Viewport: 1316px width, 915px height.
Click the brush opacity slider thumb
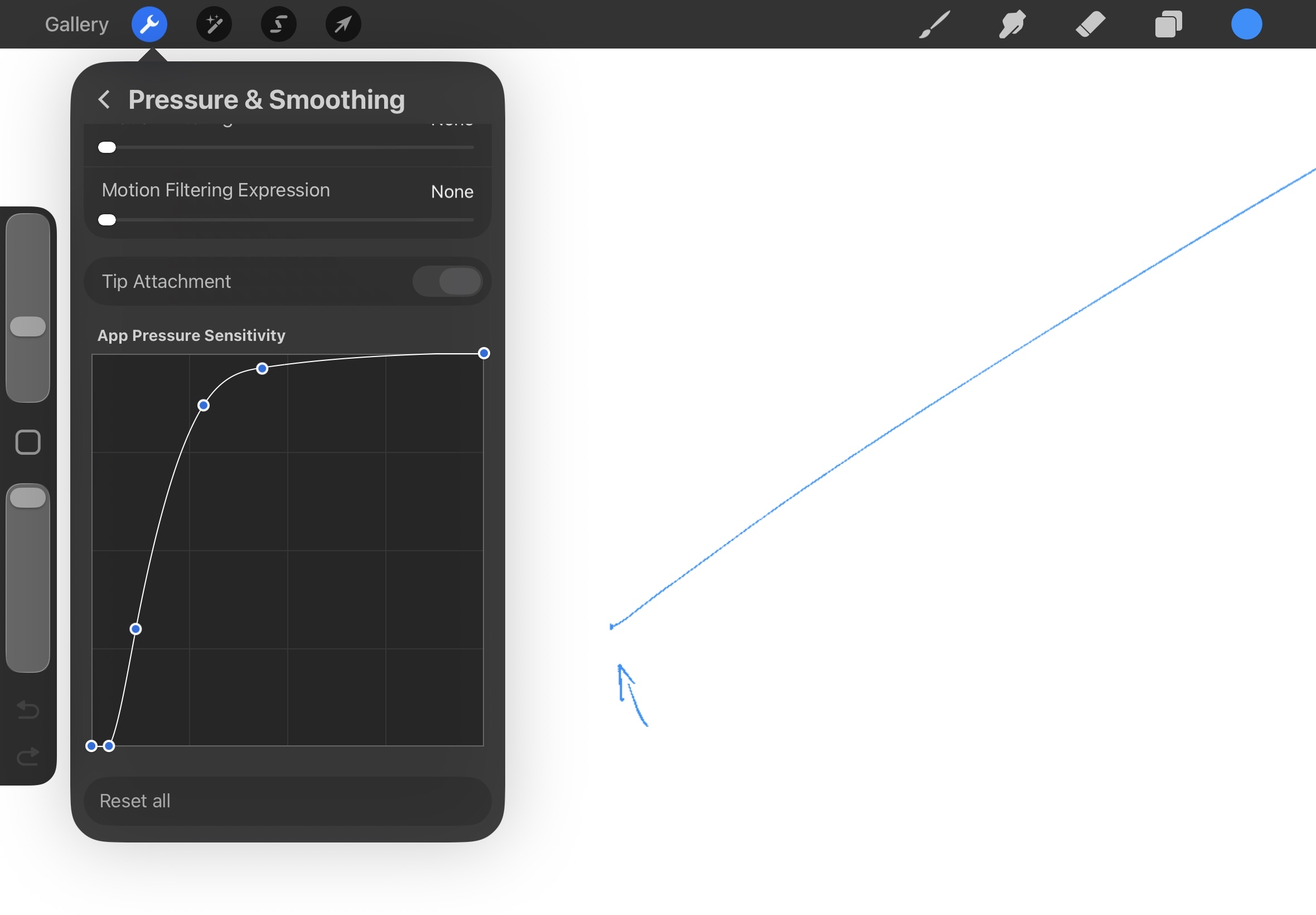(27, 497)
